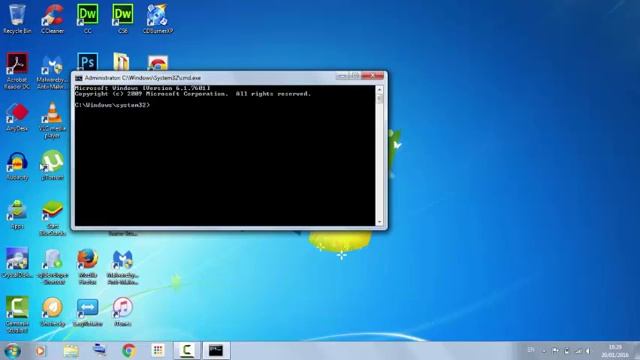
Task: Select the orange shield icon left of TeamViewer
Action: tap(52, 312)
